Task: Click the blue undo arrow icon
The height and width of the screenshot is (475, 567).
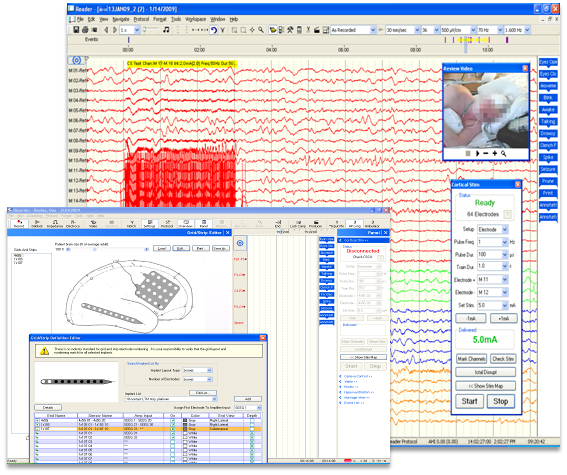Action: pyautogui.click(x=214, y=30)
